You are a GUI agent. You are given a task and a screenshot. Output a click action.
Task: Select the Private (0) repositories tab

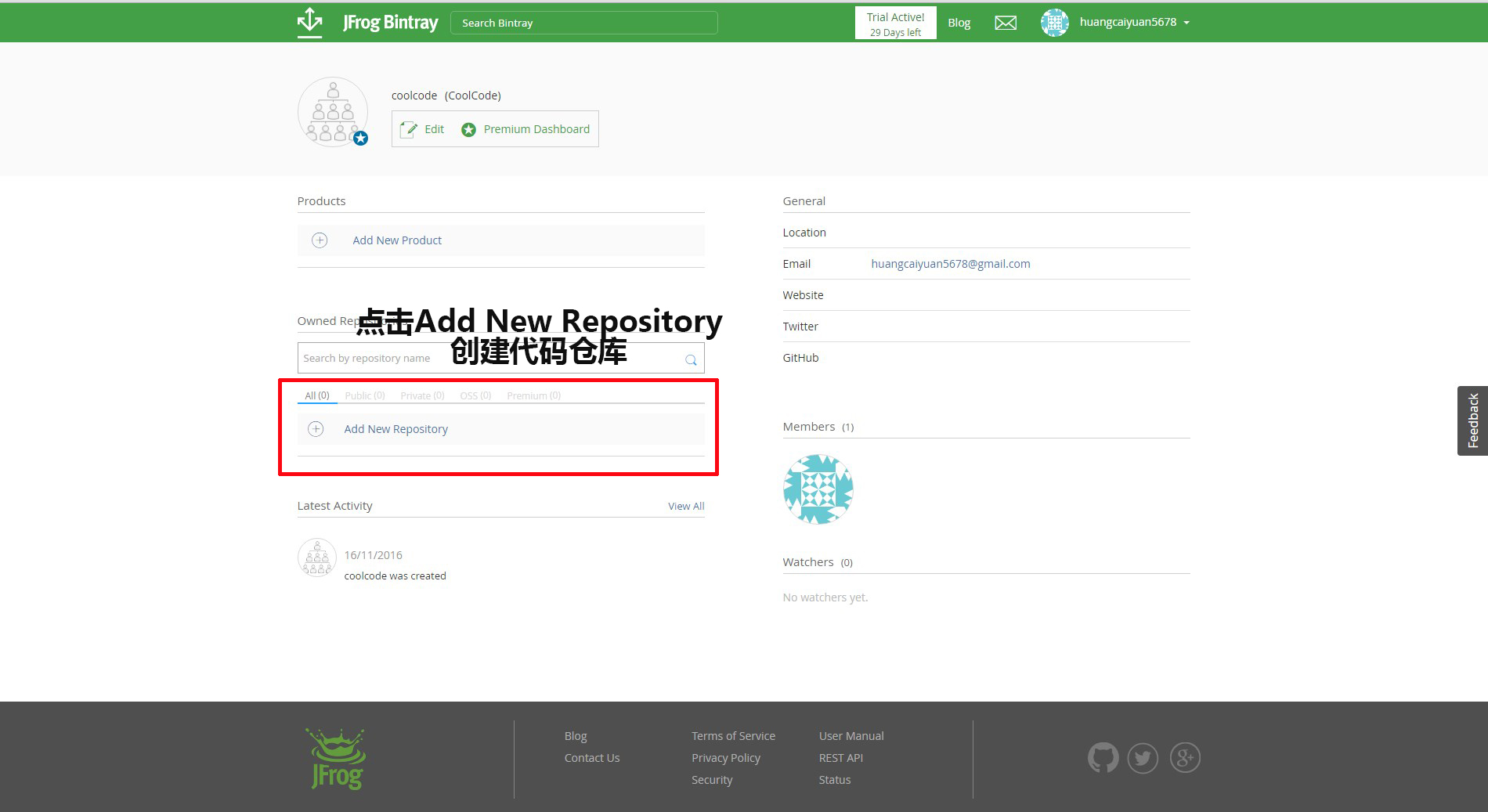pos(422,395)
